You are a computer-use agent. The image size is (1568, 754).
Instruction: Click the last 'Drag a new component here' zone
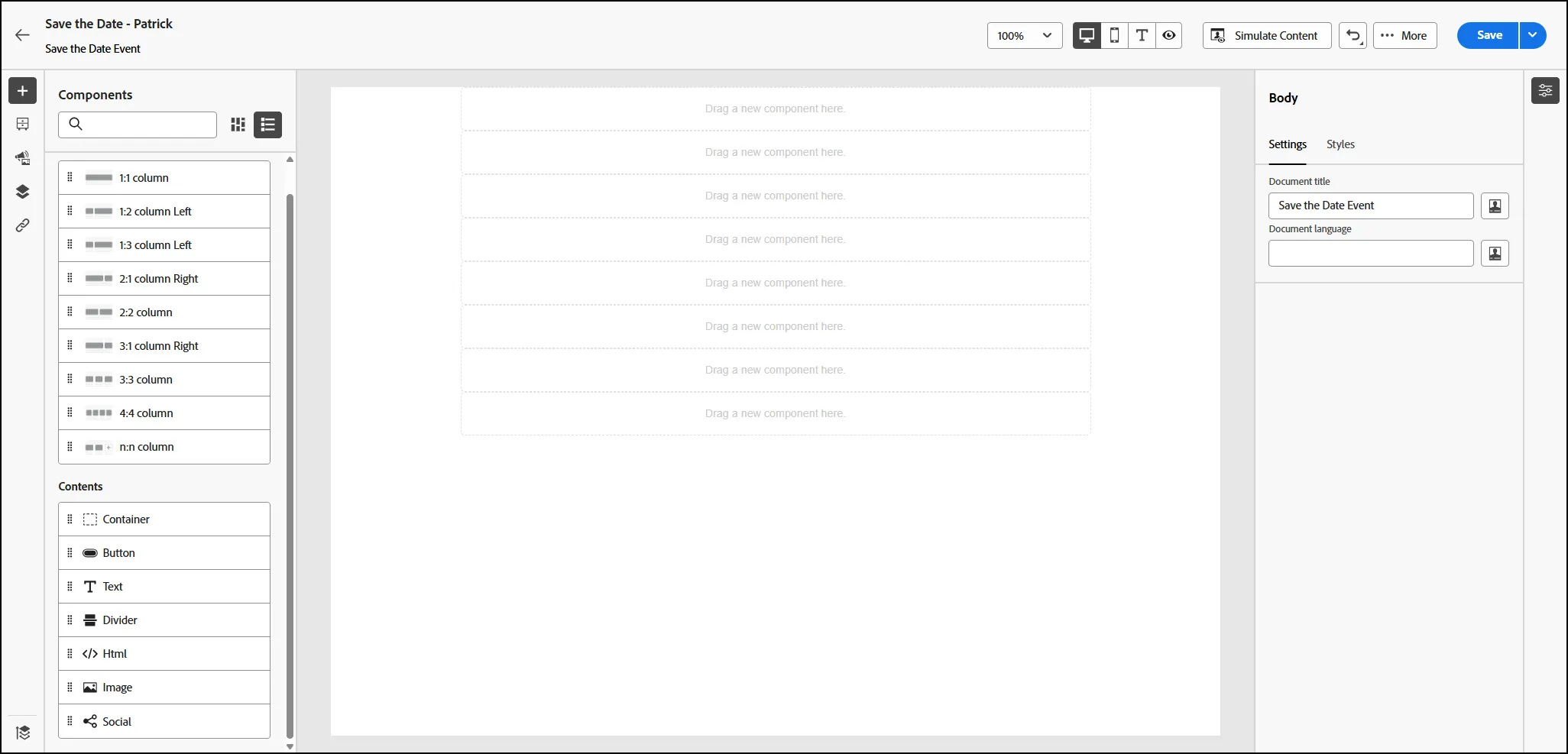pos(776,413)
